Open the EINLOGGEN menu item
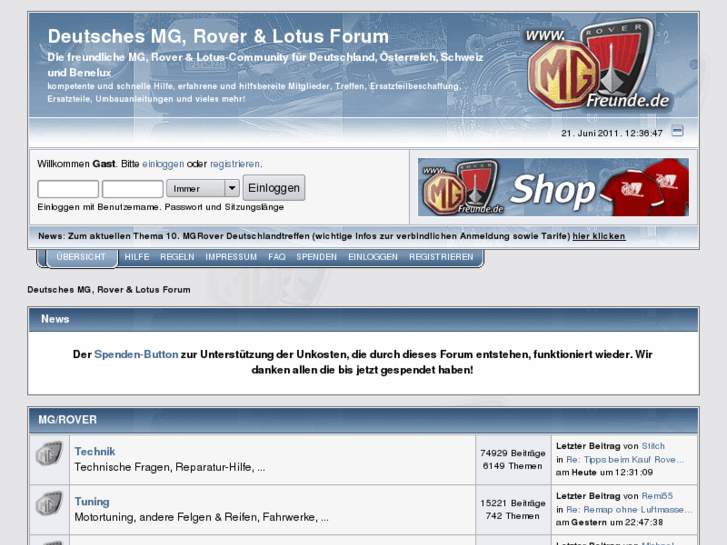 pyautogui.click(x=373, y=257)
